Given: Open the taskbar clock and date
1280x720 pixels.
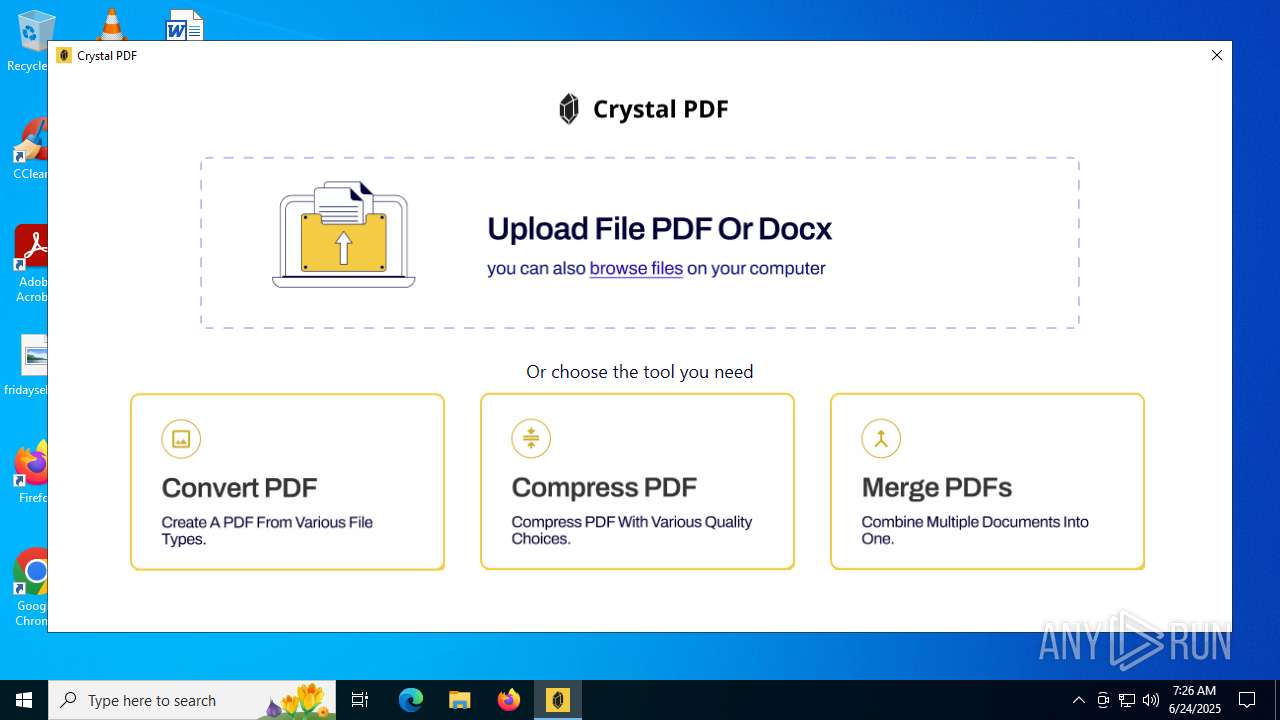Looking at the screenshot, I should 1196,700.
